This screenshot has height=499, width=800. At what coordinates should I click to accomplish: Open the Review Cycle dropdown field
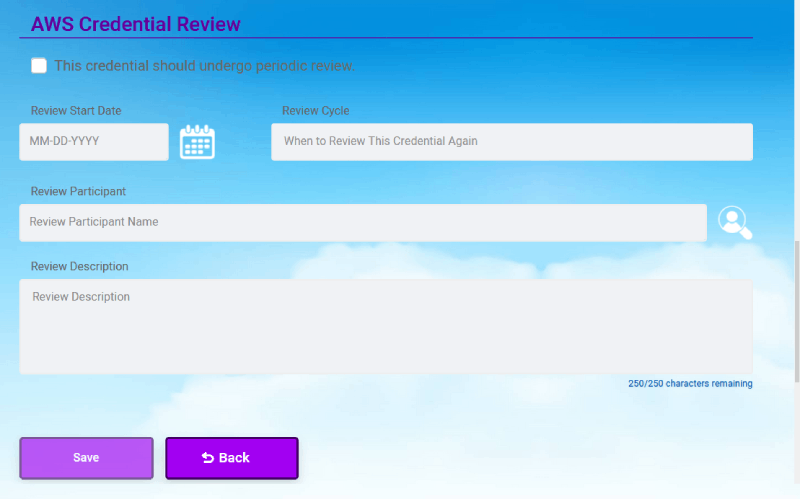tap(512, 142)
